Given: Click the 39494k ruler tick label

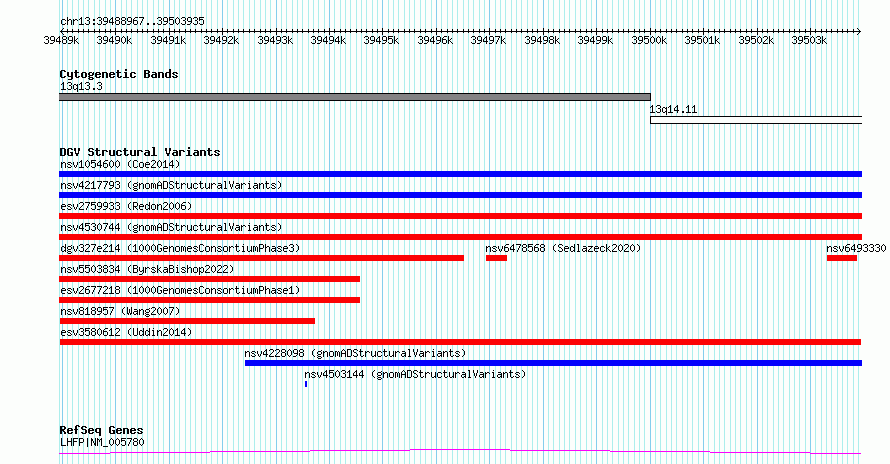Looking at the screenshot, I should [x=328, y=40].
